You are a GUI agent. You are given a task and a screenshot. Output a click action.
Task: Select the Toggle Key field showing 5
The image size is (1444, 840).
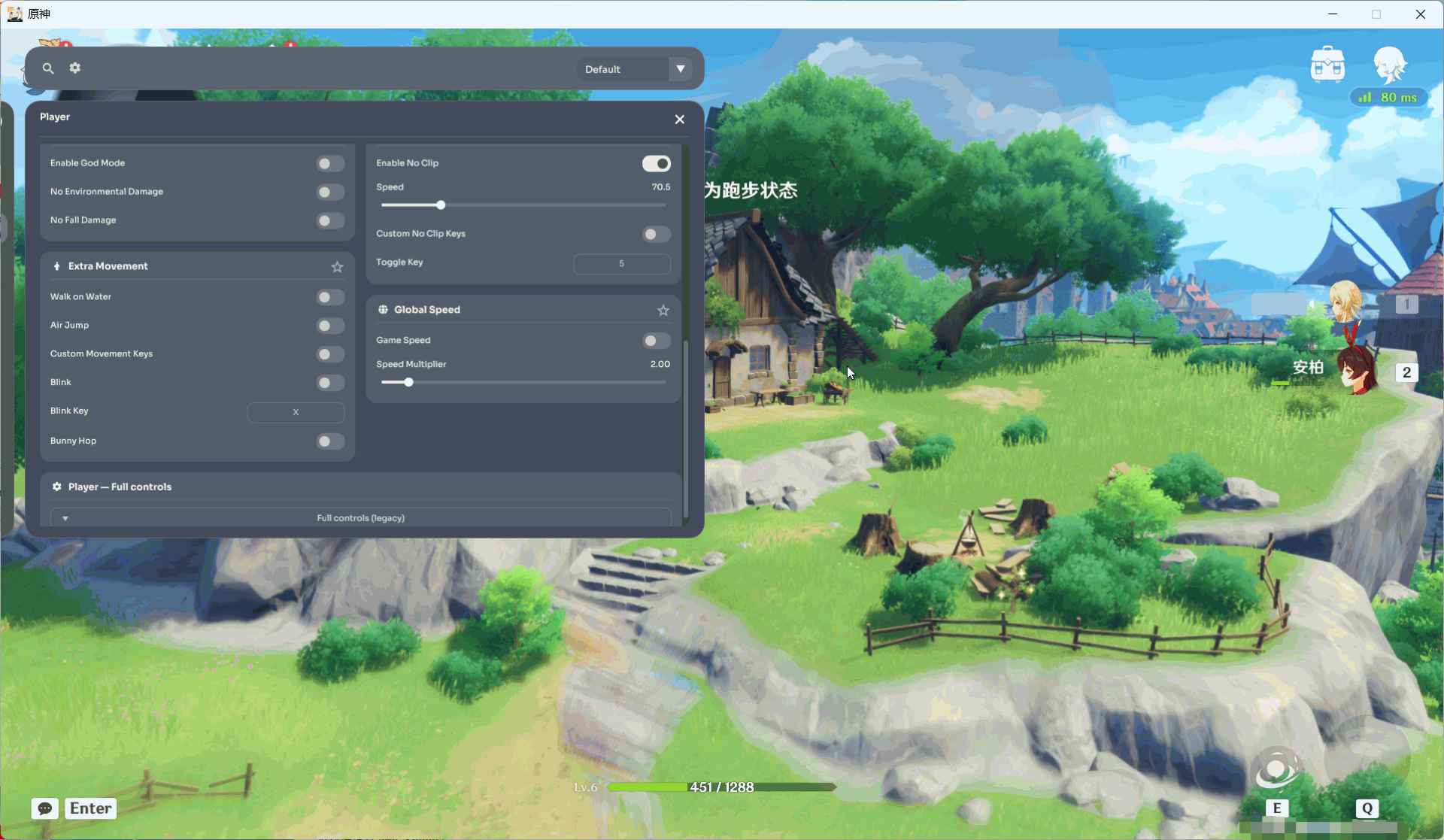tap(622, 264)
